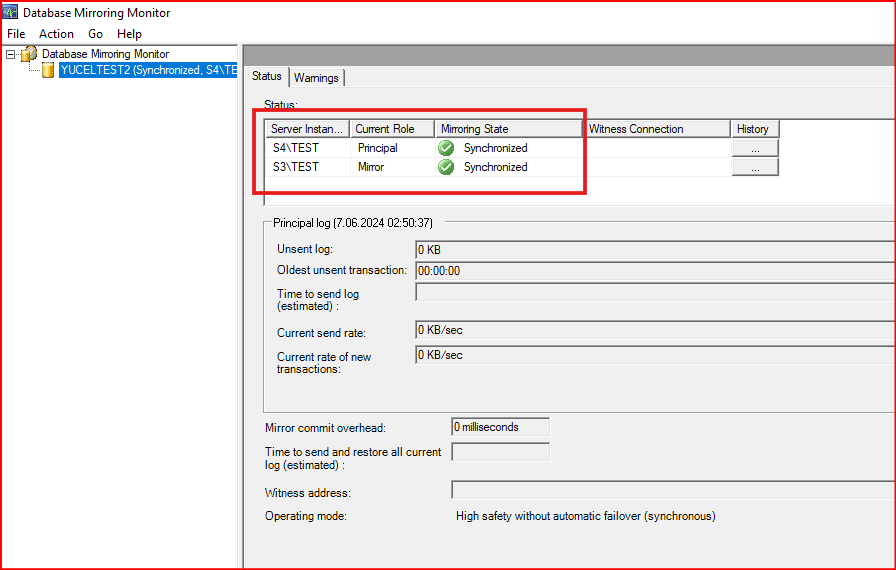Click the Database Mirroring Monitor title bar icon
Image resolution: width=896 pixels, height=570 pixels.
(x=11, y=13)
